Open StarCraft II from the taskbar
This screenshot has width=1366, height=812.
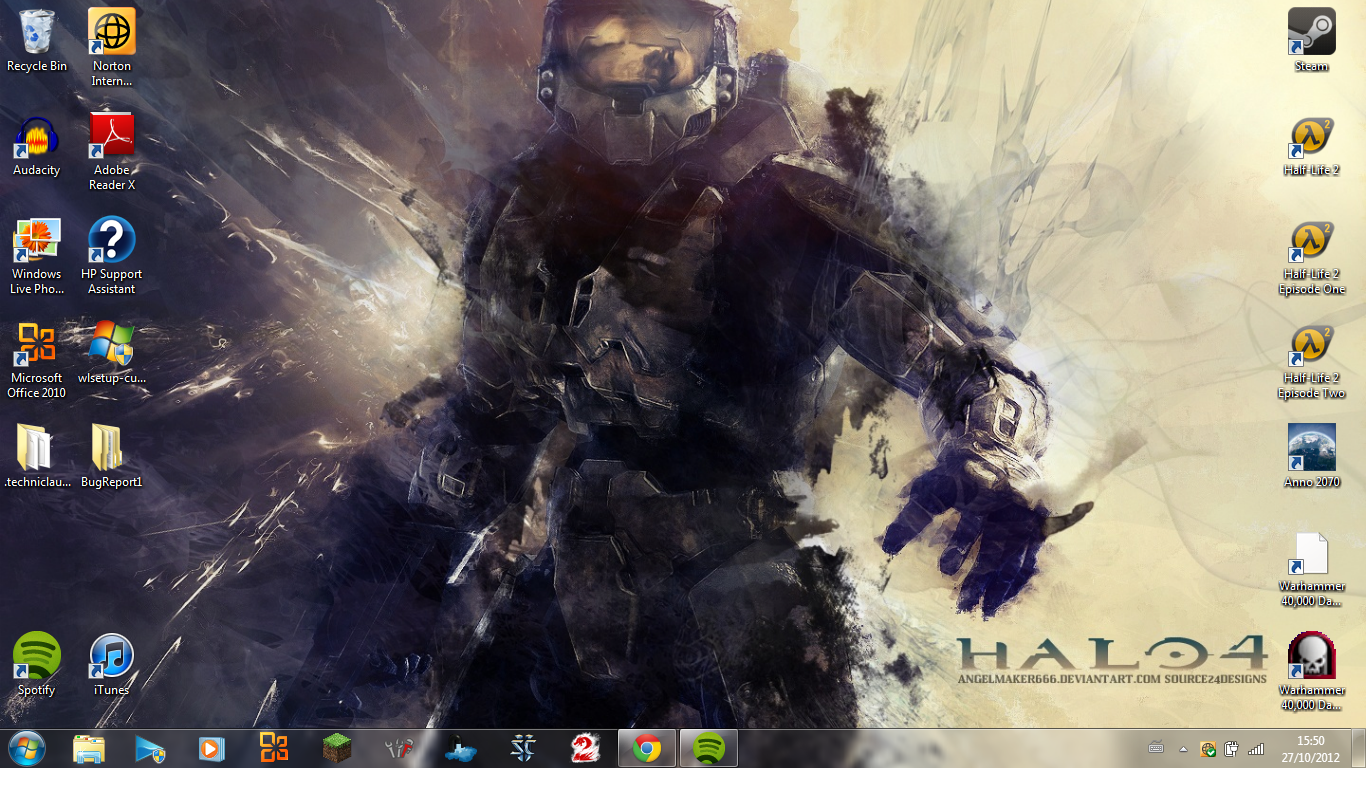click(x=523, y=748)
